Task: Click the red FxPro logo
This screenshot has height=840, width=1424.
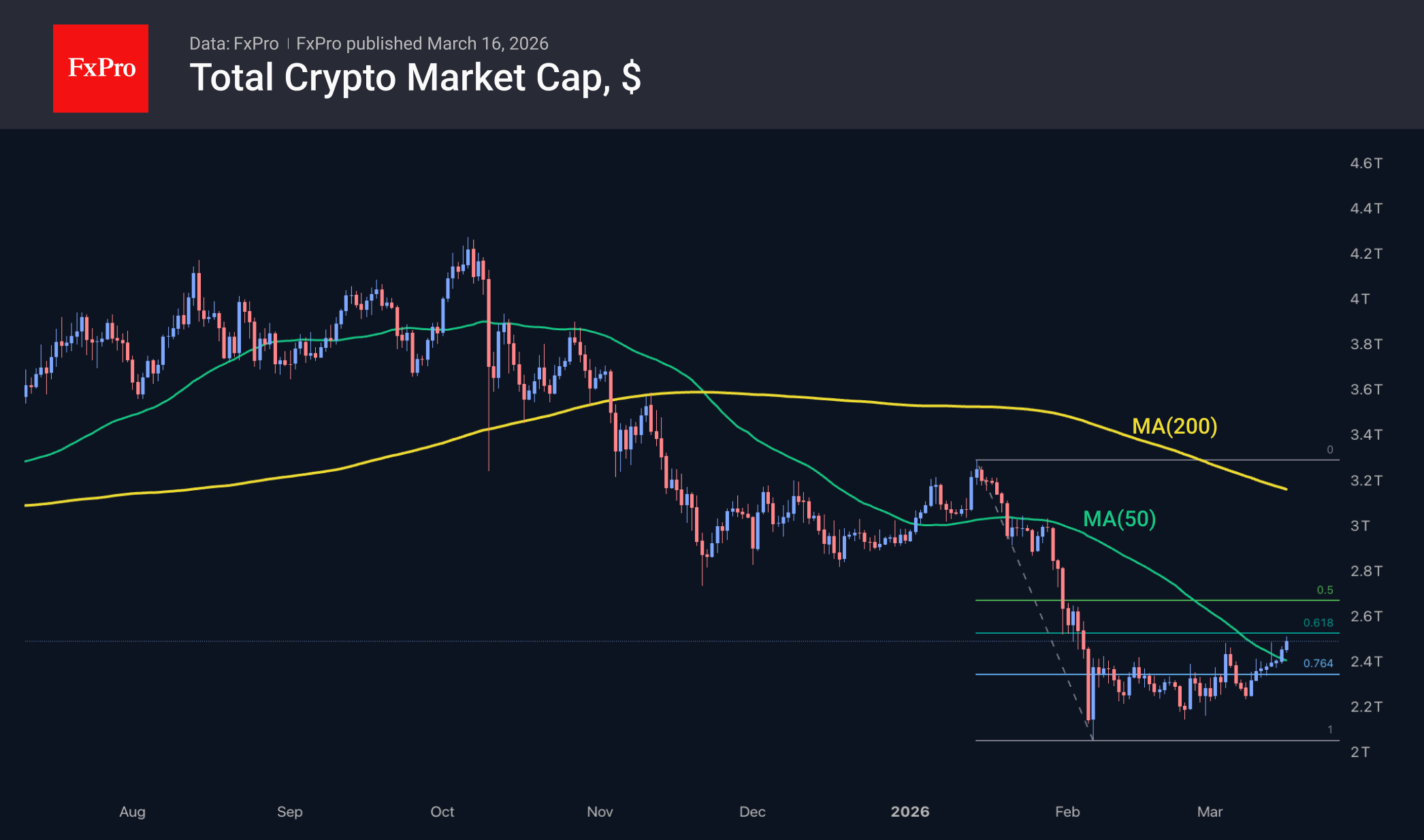Action: click(101, 68)
